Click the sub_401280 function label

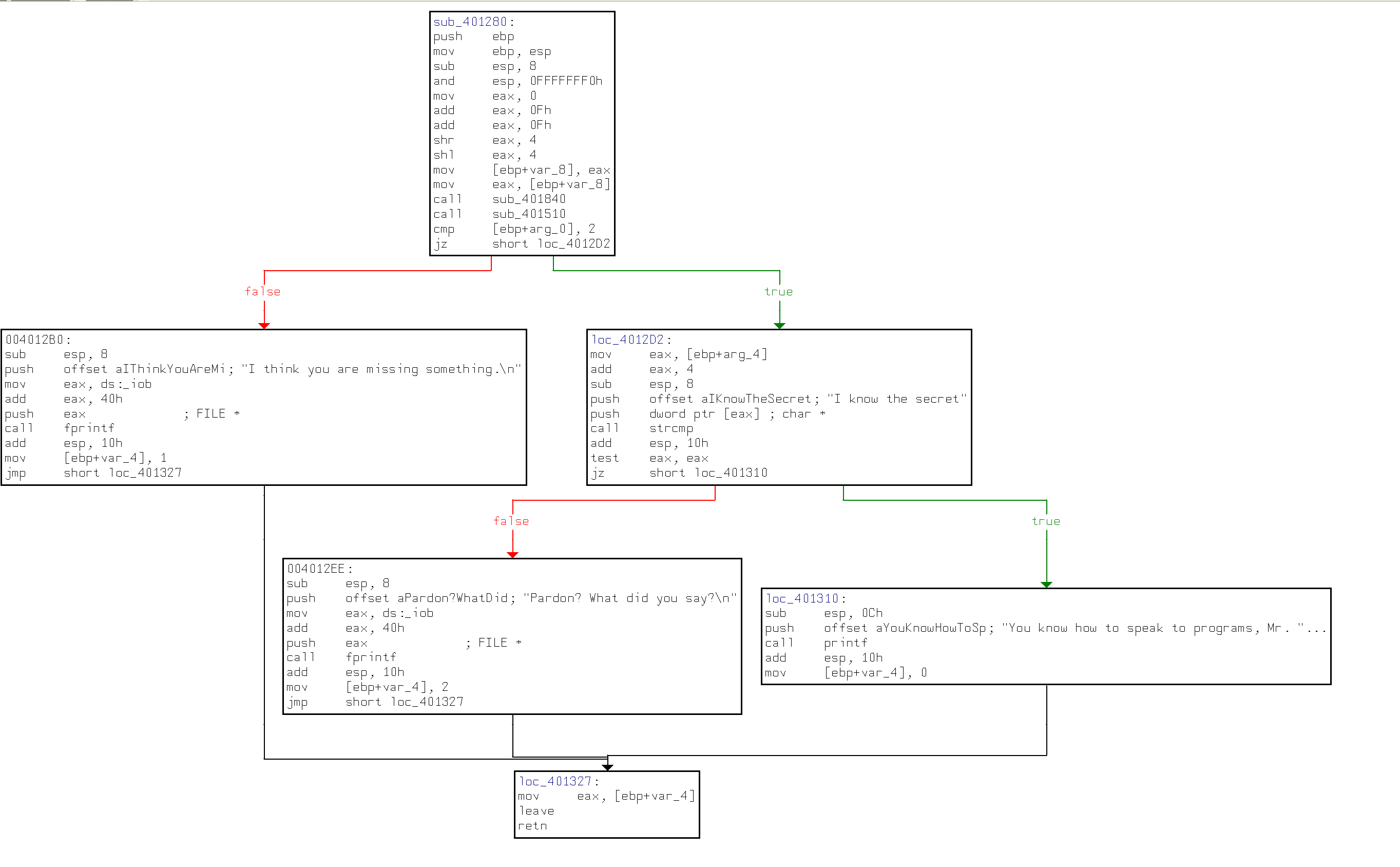click(x=470, y=22)
